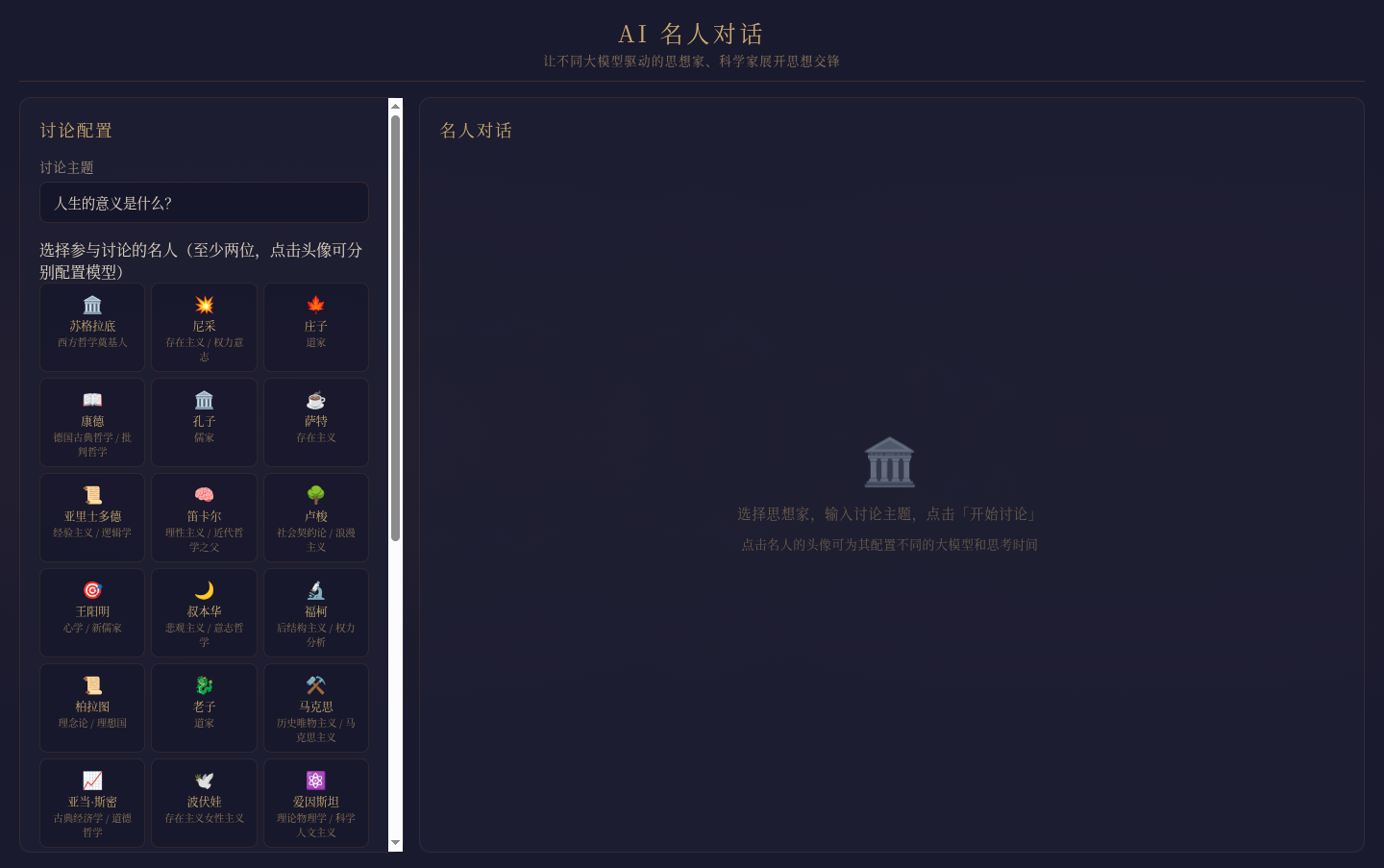Select 波伏娃 dove icon

[204, 781]
